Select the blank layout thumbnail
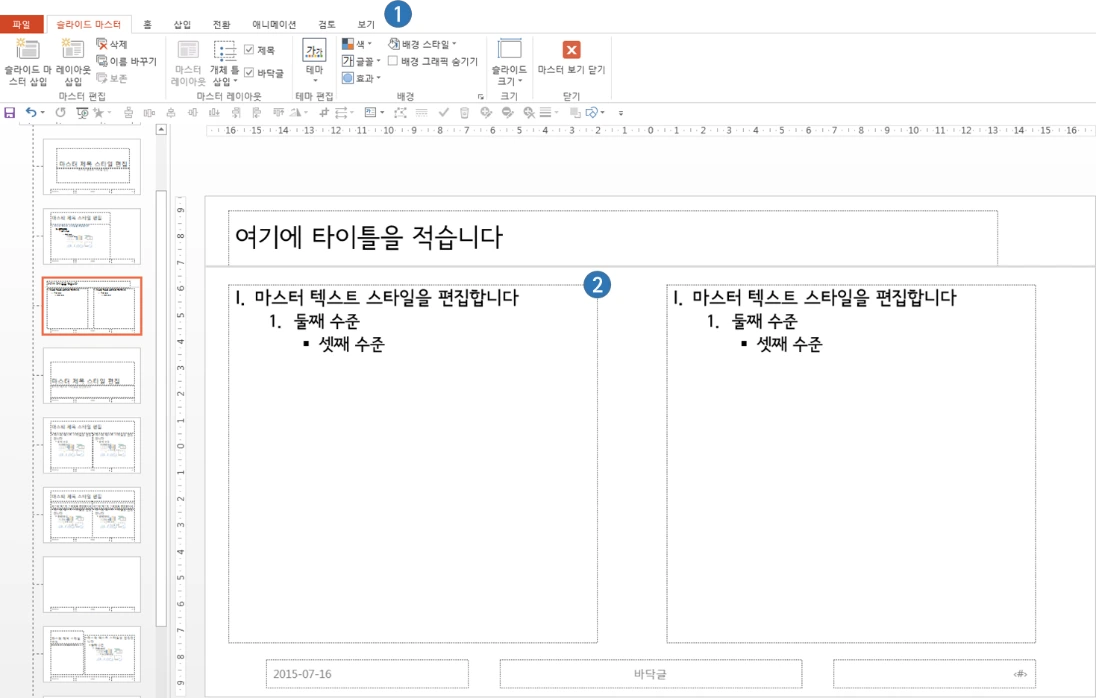This screenshot has width=1096, height=698. coord(92,585)
